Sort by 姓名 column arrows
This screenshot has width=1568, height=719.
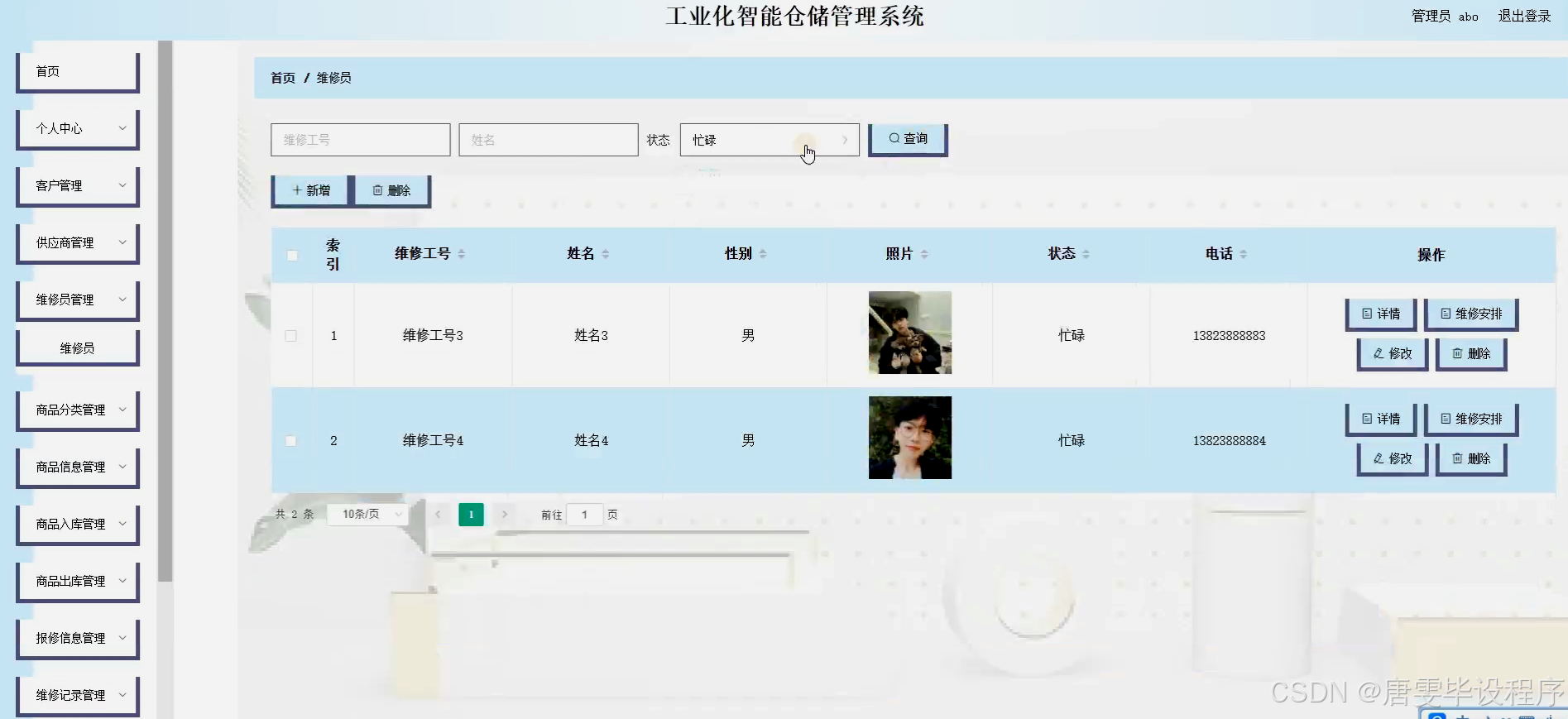pos(606,254)
